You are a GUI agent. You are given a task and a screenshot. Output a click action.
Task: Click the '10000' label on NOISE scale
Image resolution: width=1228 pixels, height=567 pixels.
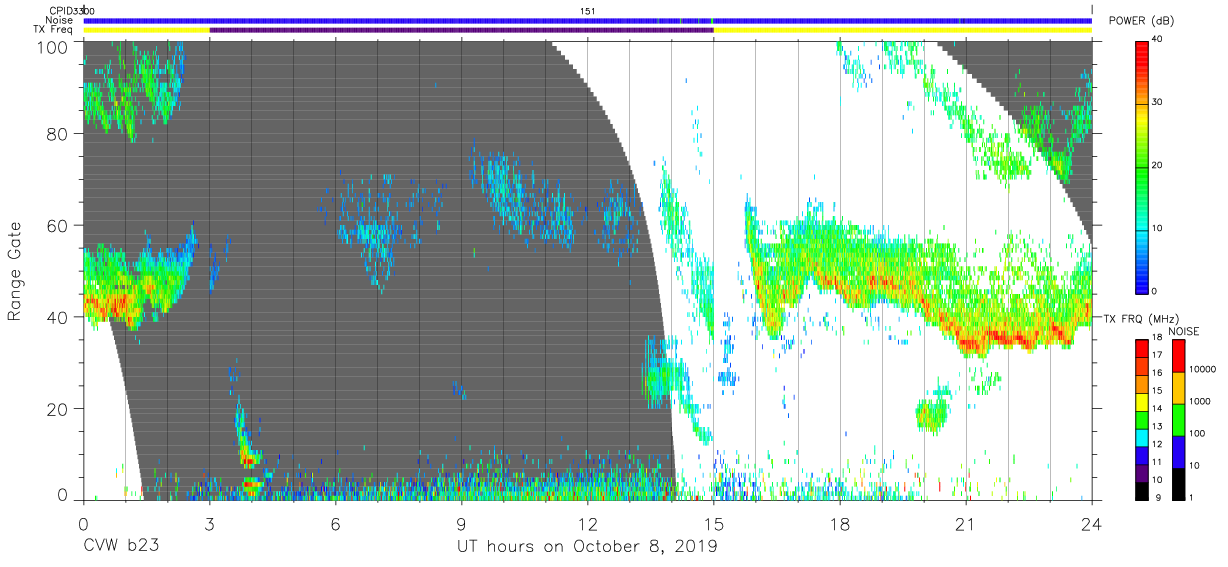pyautogui.click(x=1203, y=370)
